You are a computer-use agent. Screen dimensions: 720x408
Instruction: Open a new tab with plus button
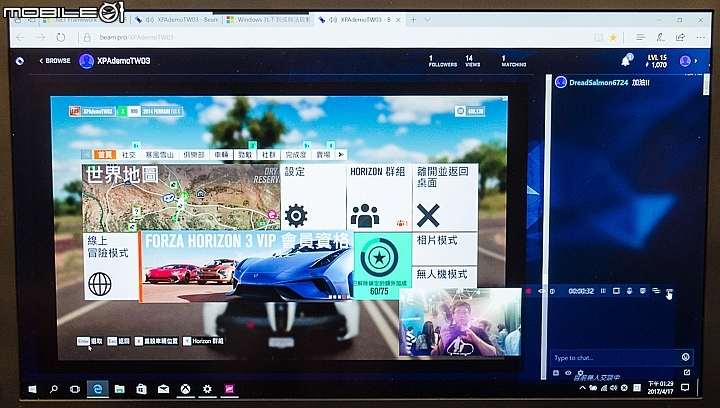tap(413, 20)
